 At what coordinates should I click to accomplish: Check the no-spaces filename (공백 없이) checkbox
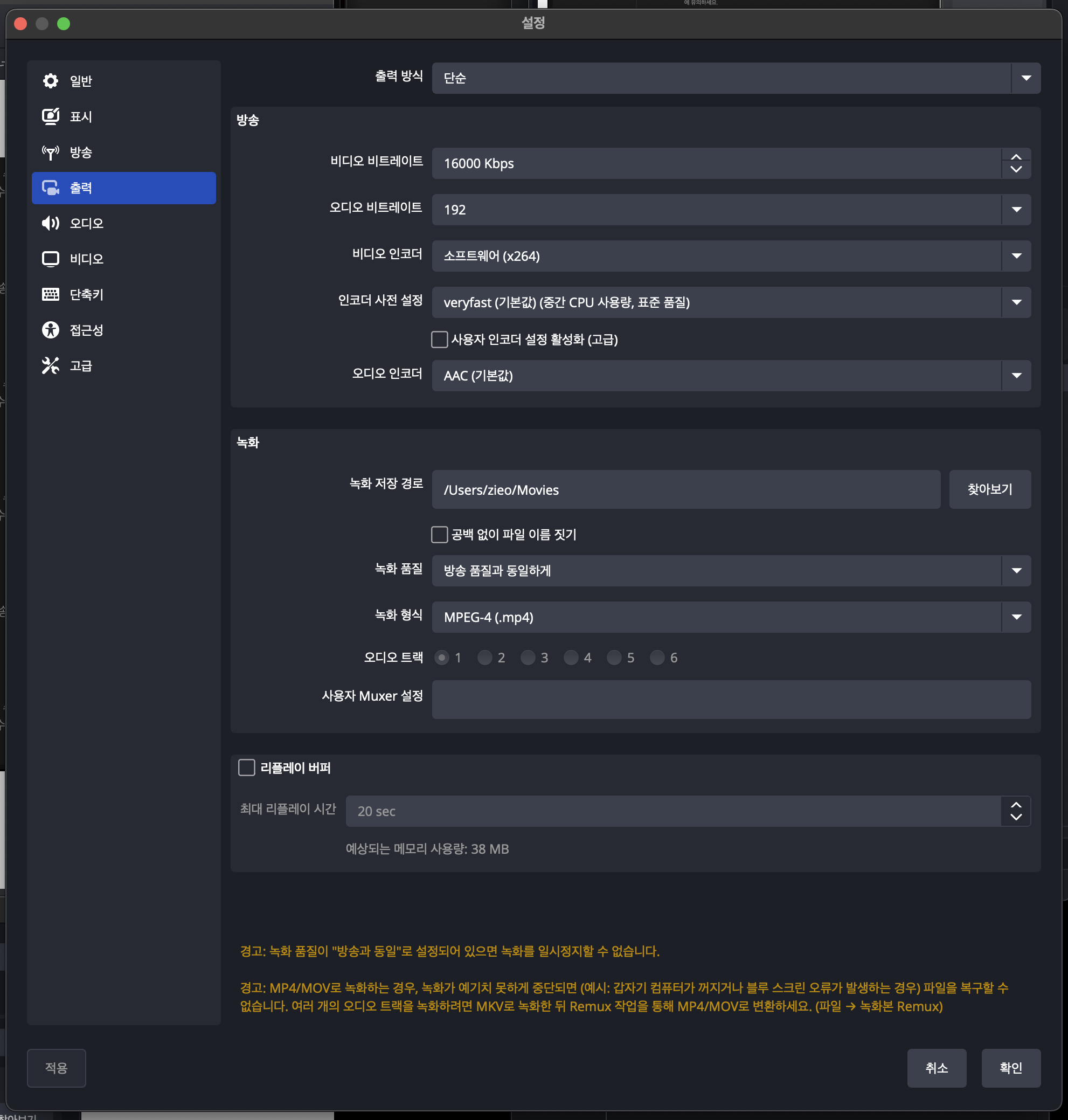pos(439,534)
